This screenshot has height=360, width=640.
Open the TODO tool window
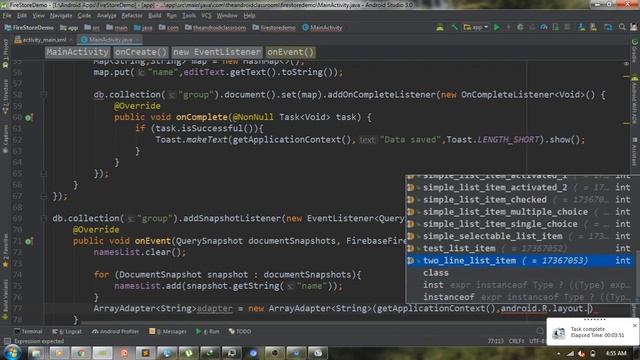click(240, 331)
